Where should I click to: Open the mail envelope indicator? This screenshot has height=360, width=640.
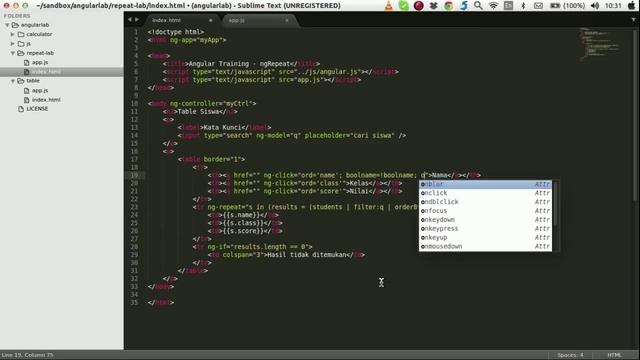[x=538, y=6]
